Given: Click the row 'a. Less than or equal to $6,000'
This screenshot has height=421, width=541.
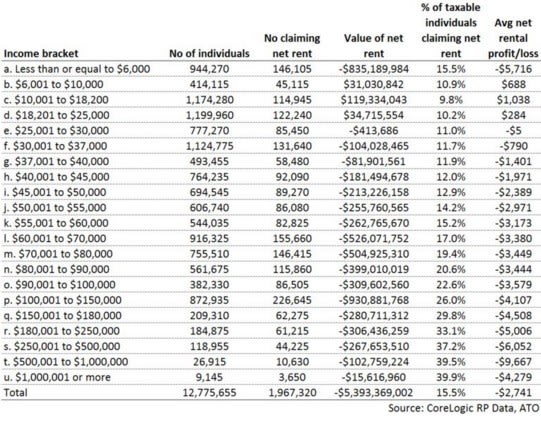Looking at the screenshot, I should (270, 69).
